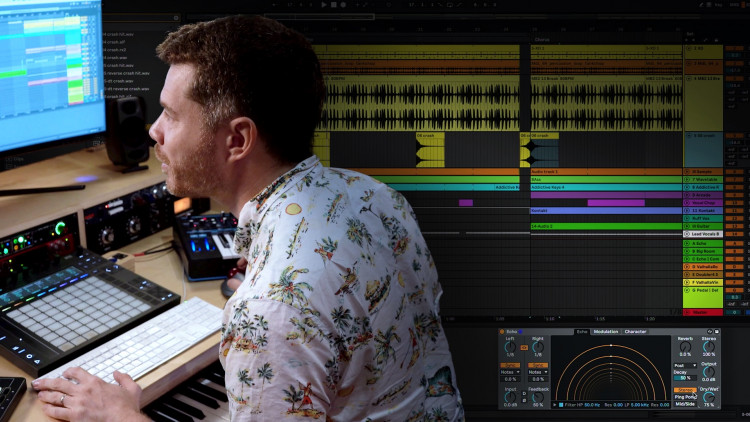The image size is (750, 422).
Task: Fold the G Pedal Del return track arrow
Action: click(x=688, y=290)
